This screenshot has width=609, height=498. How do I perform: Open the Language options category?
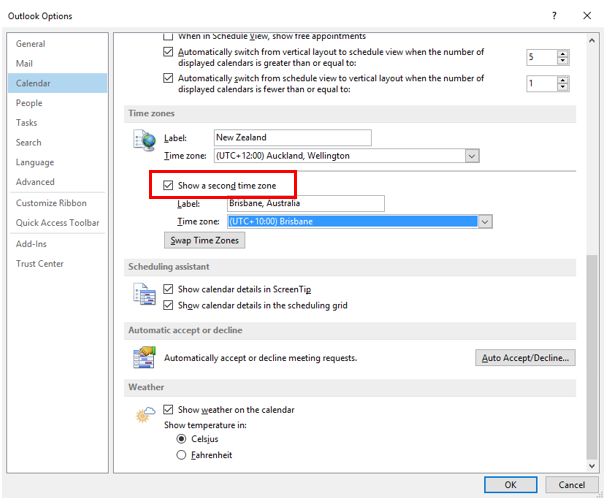(57, 162)
